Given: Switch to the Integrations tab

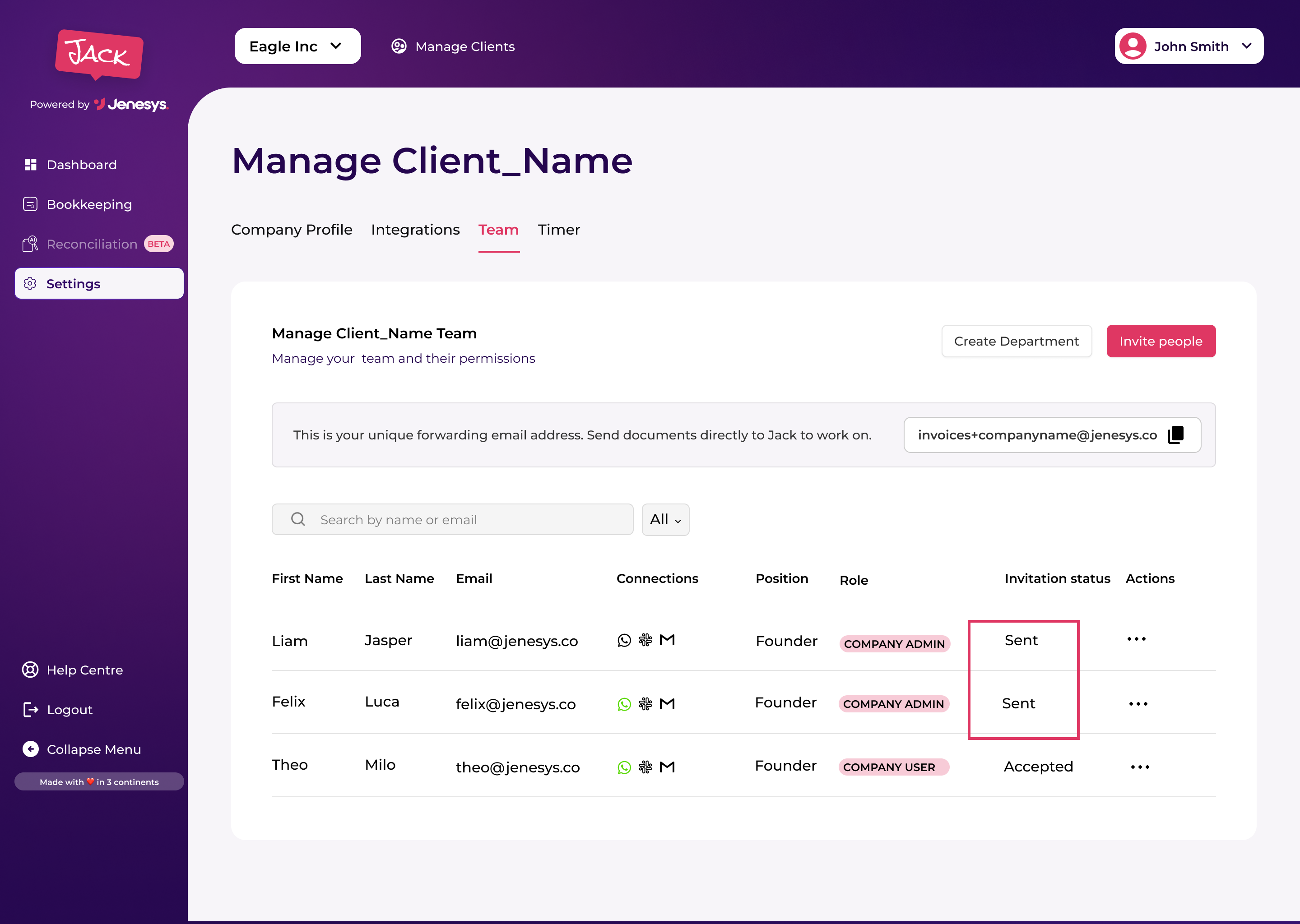Looking at the screenshot, I should coord(415,229).
